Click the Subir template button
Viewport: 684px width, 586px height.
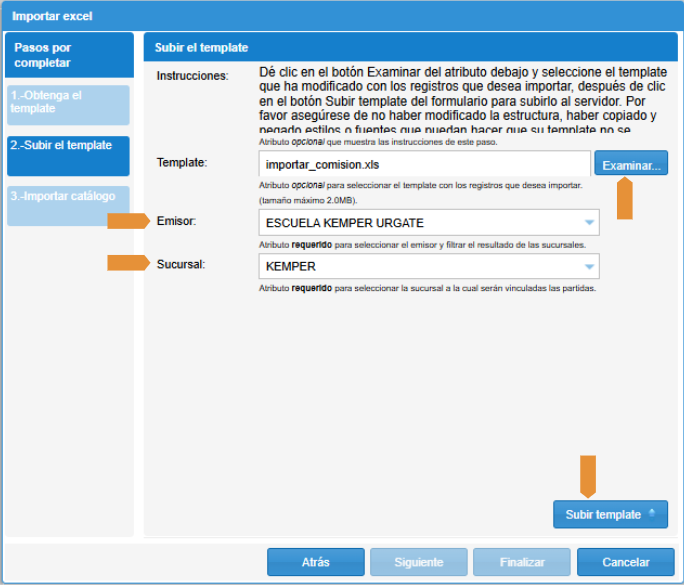(602, 514)
